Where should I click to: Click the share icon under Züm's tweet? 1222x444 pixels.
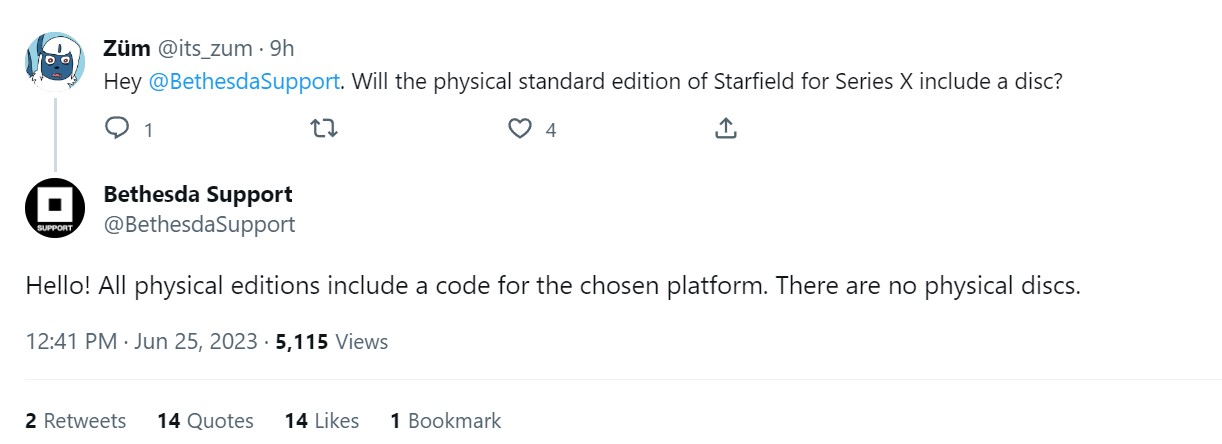click(x=726, y=129)
